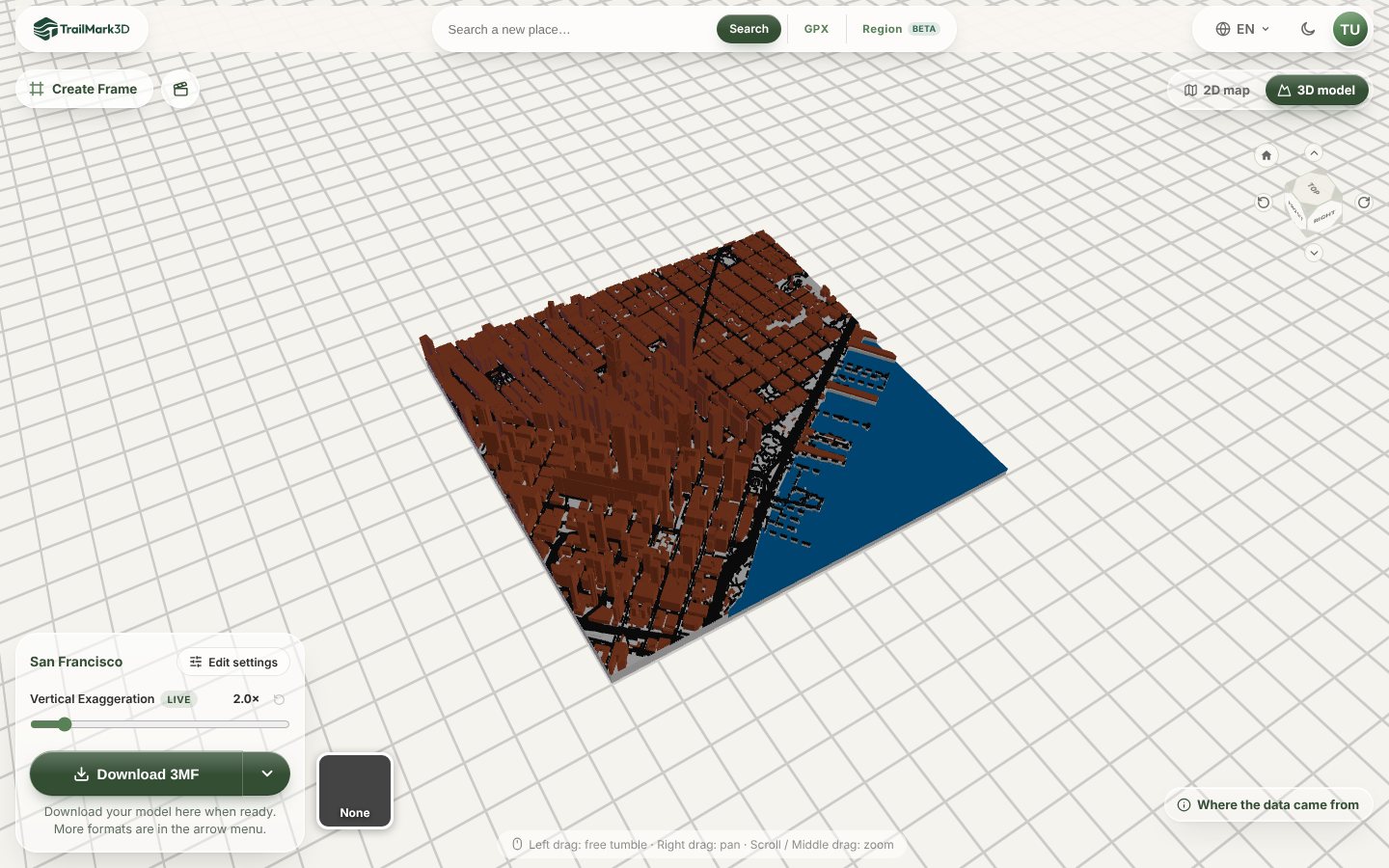Select the None thumbnail tile
Image resolution: width=1389 pixels, height=868 pixels.
coord(355,791)
